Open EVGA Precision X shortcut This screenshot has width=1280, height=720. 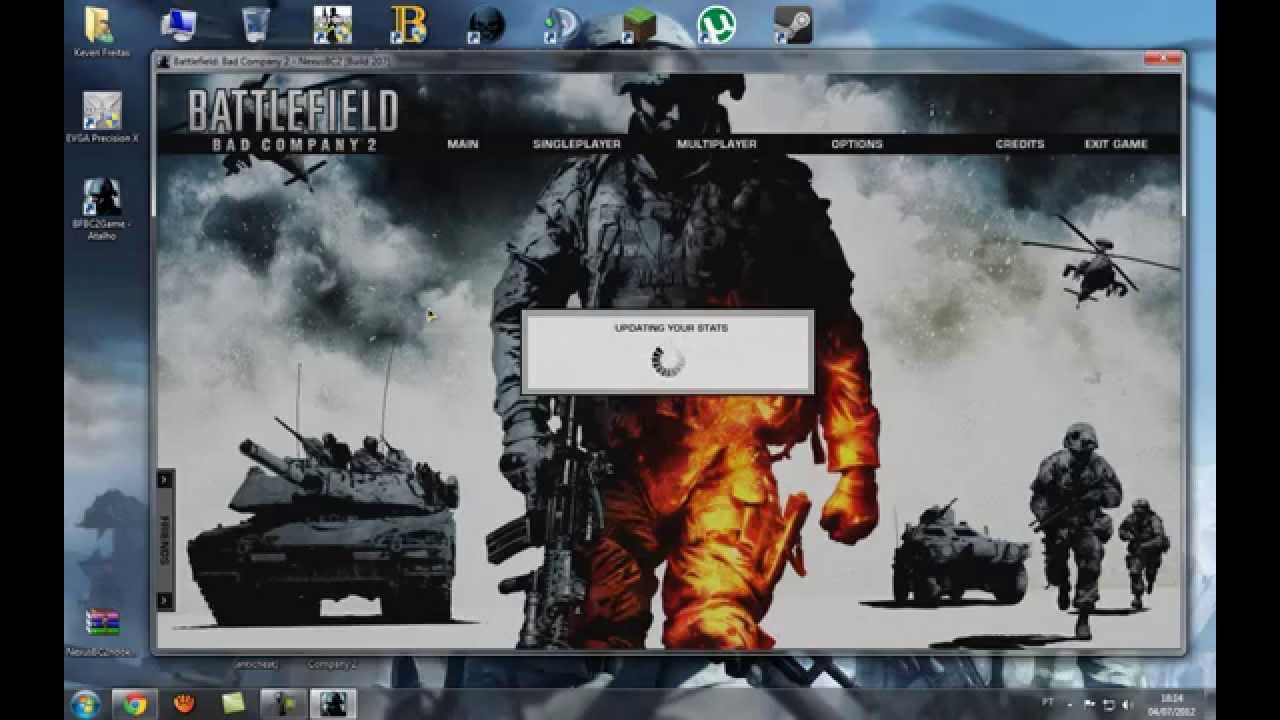coord(101,118)
